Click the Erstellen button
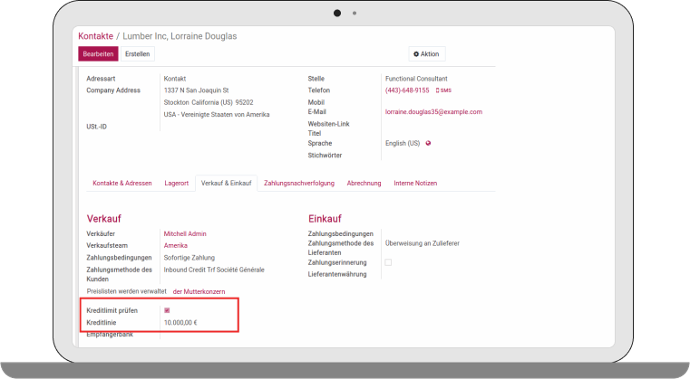The height and width of the screenshot is (379, 690). [137, 54]
